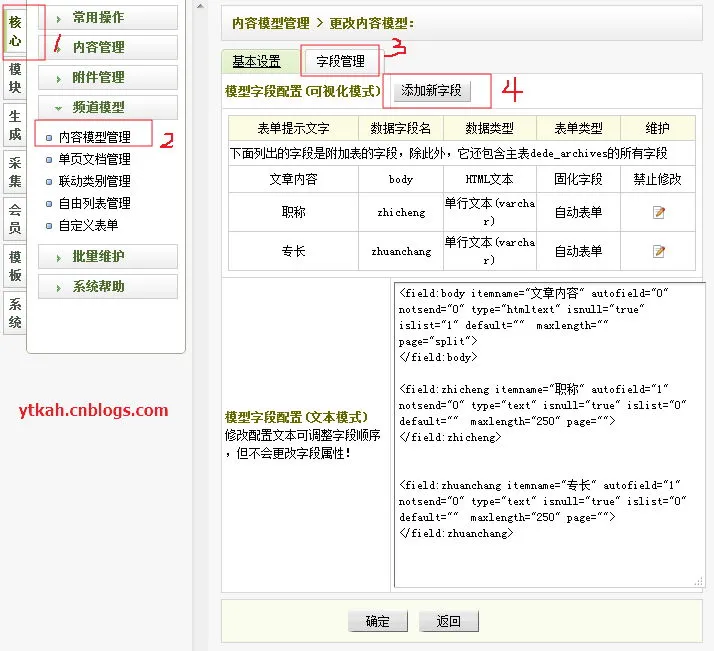Open 单页文档管理 link
Viewport: 714px width, 651px height.
(x=94, y=160)
